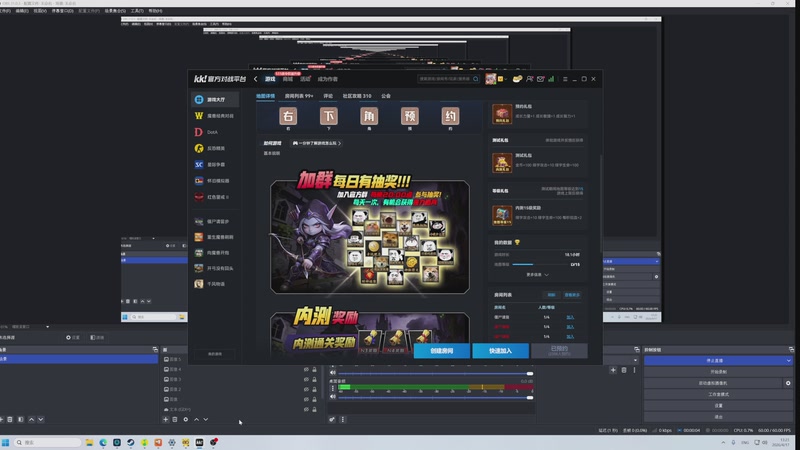Click the 创建房间 button

tap(442, 351)
